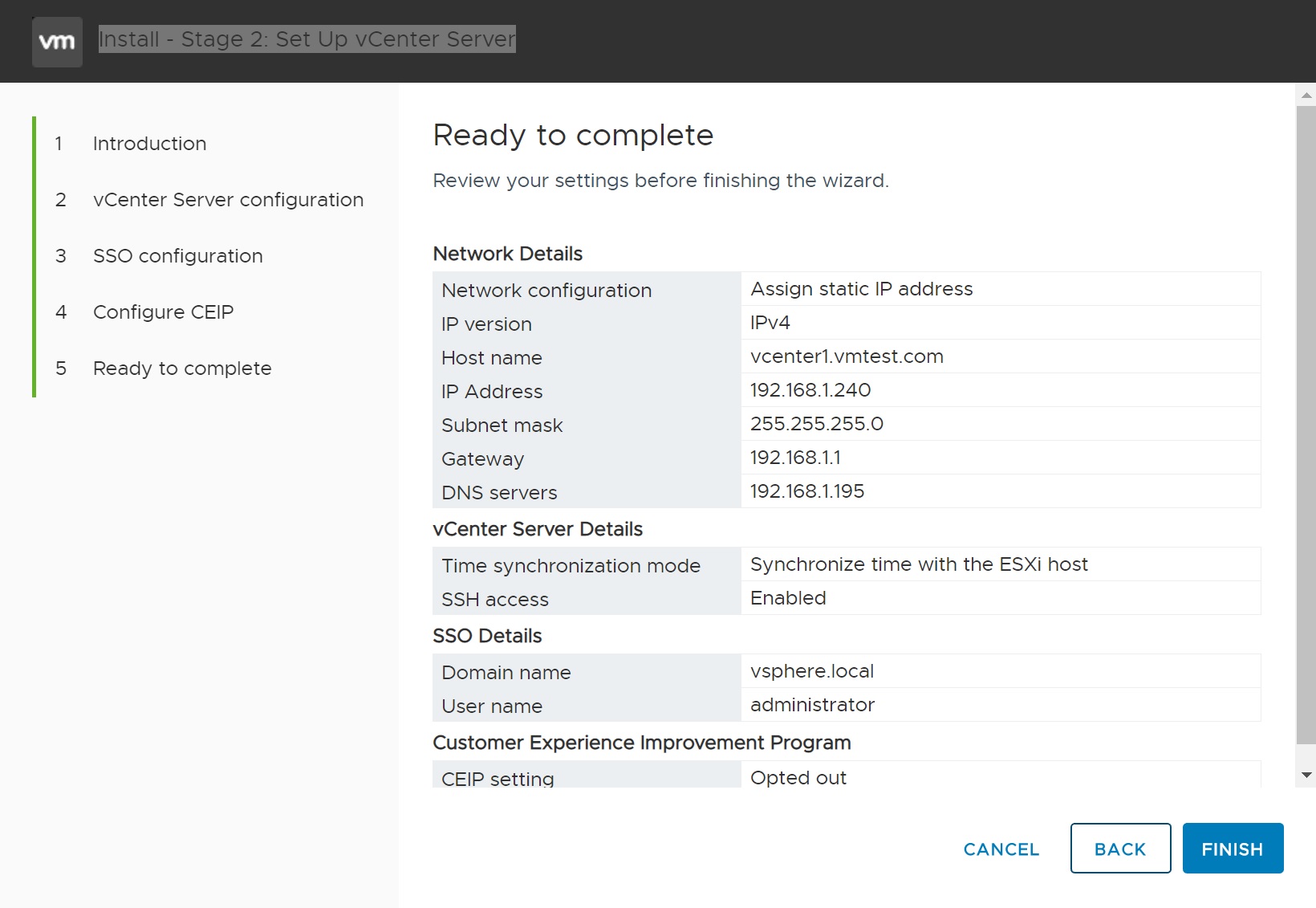Image resolution: width=1316 pixels, height=908 pixels.
Task: Click the vertical scrollbar thumb
Action: [1306, 425]
